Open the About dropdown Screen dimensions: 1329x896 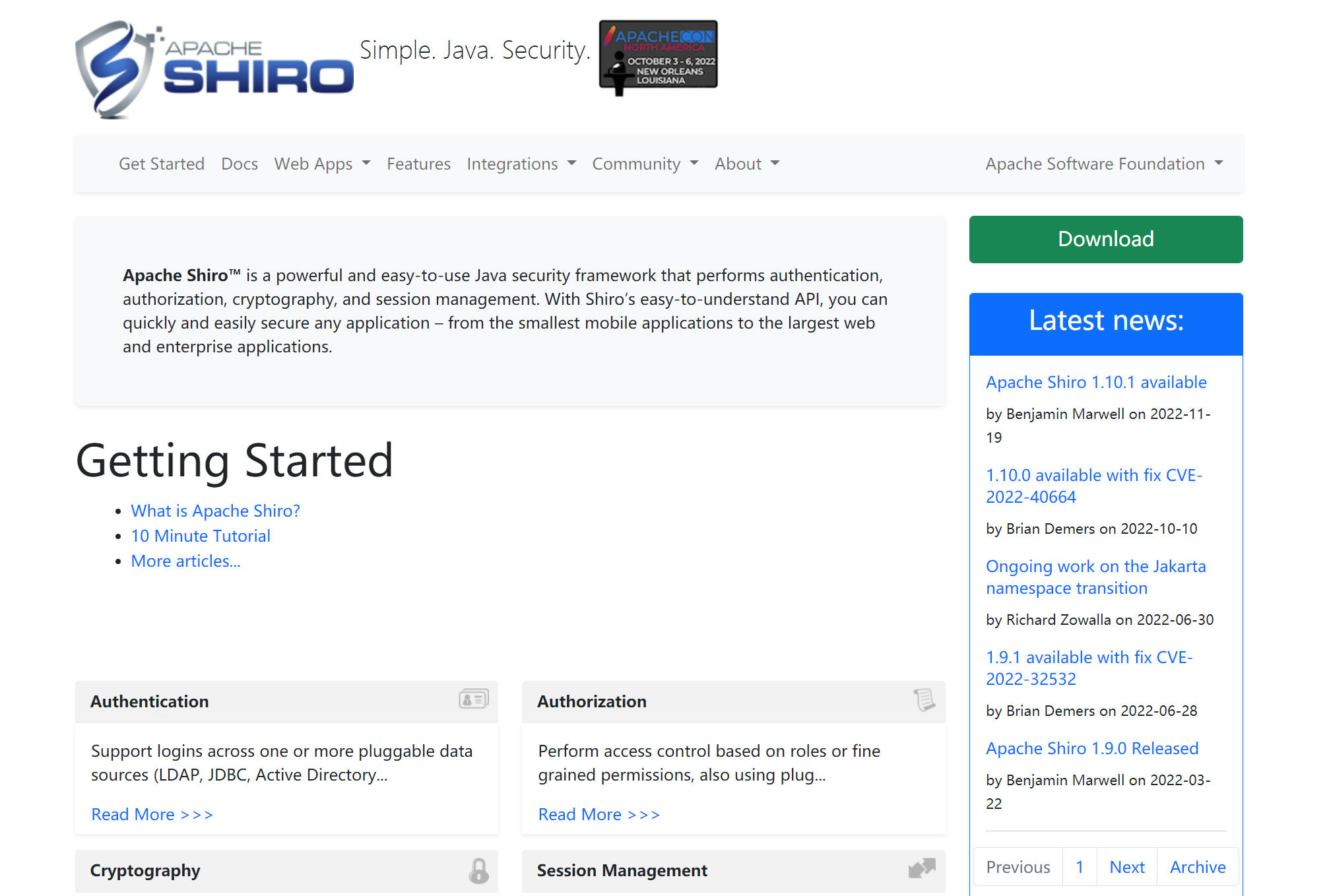[x=746, y=164]
